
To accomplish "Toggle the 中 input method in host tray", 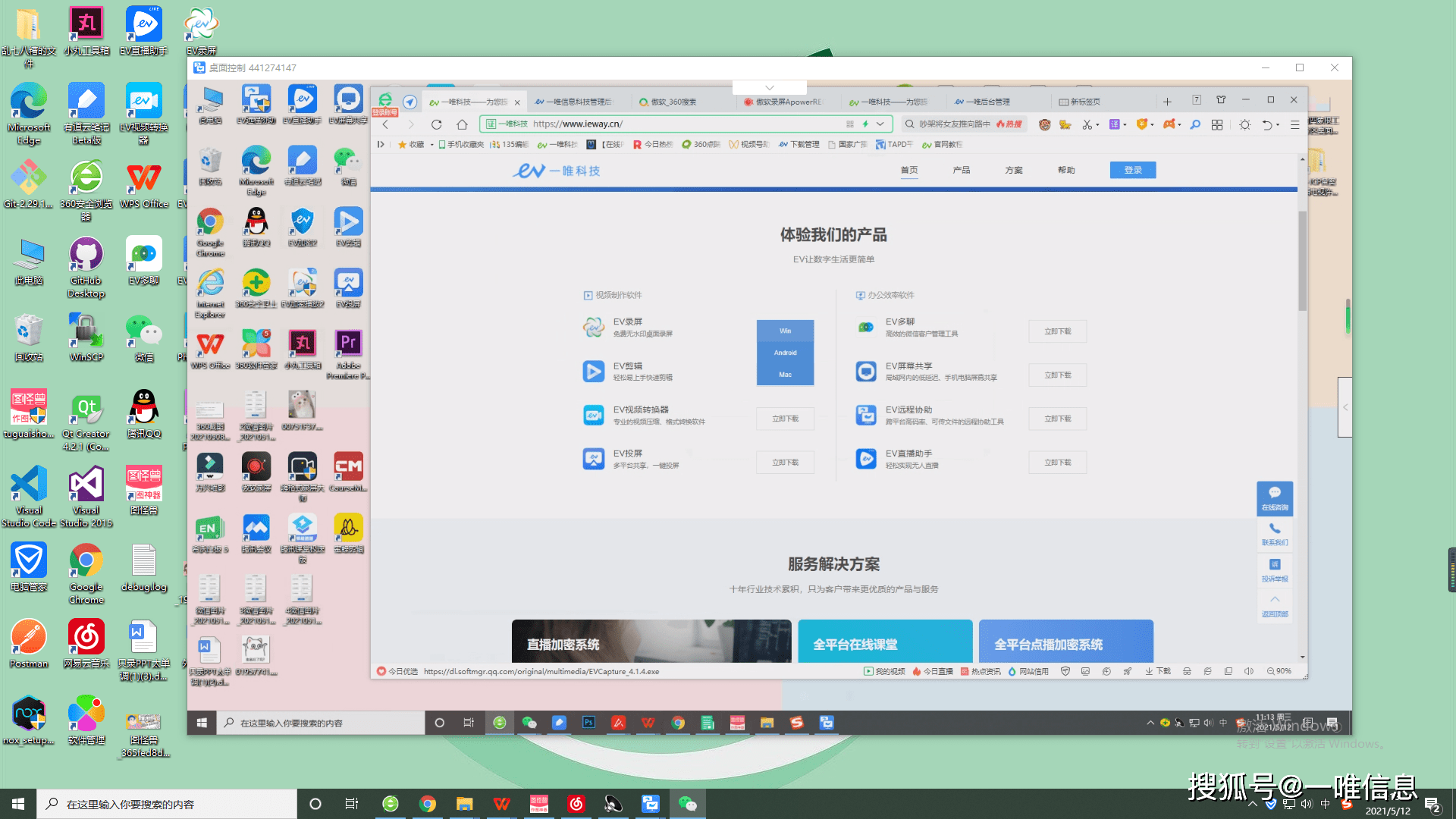I will click(x=1325, y=804).
